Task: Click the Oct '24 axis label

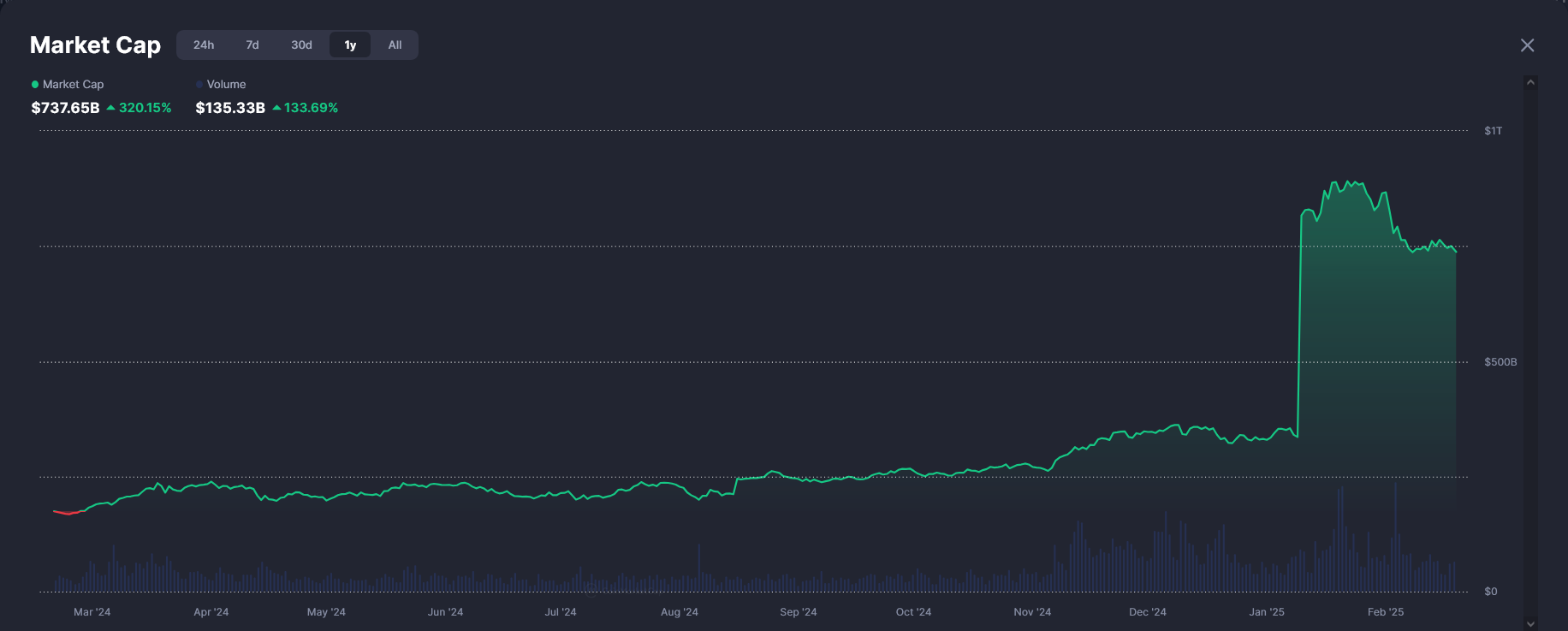Action: 913,612
